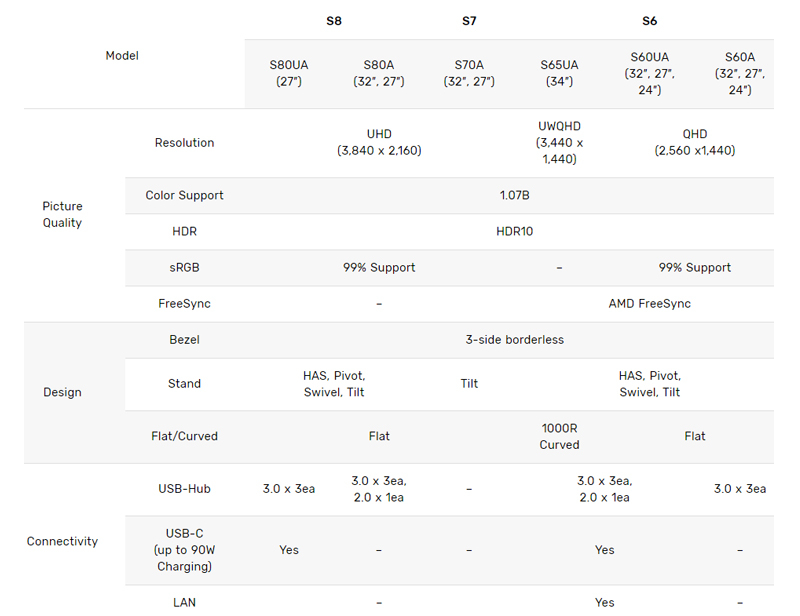Click the Color Support row label
The width and height of the screenshot is (800, 616).
[x=184, y=195]
